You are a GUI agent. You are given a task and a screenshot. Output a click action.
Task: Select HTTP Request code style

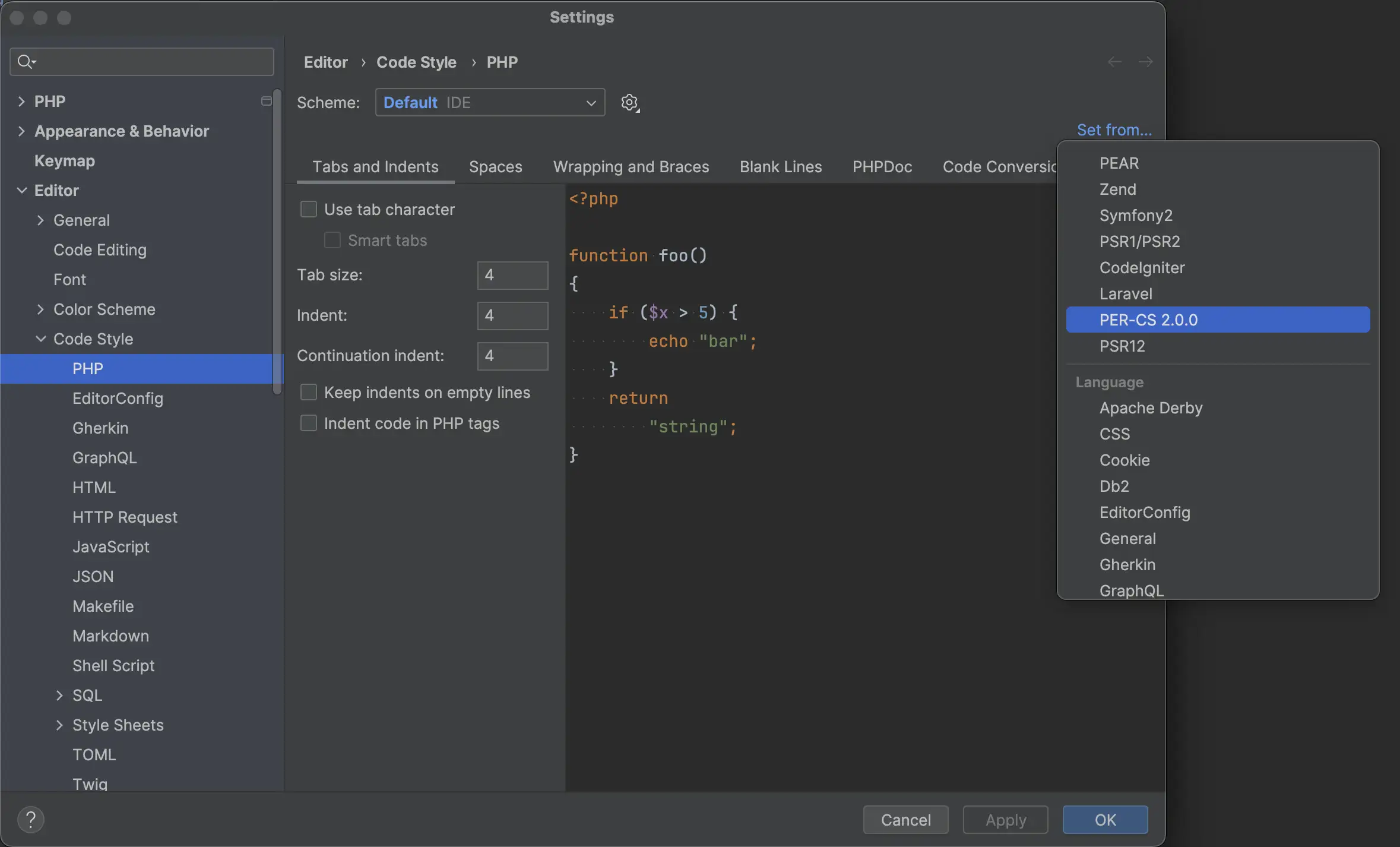pyautogui.click(x=125, y=517)
